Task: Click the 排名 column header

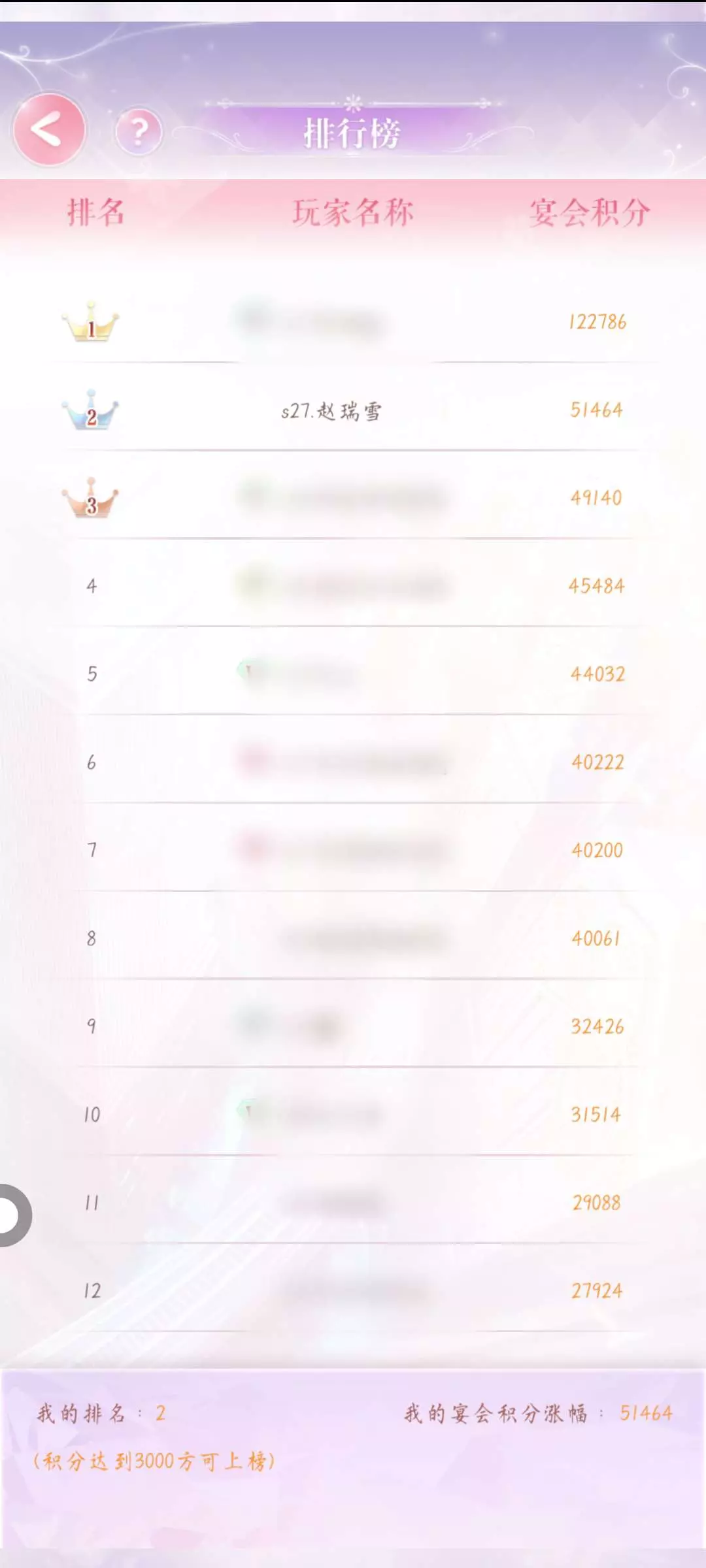Action: [95, 213]
